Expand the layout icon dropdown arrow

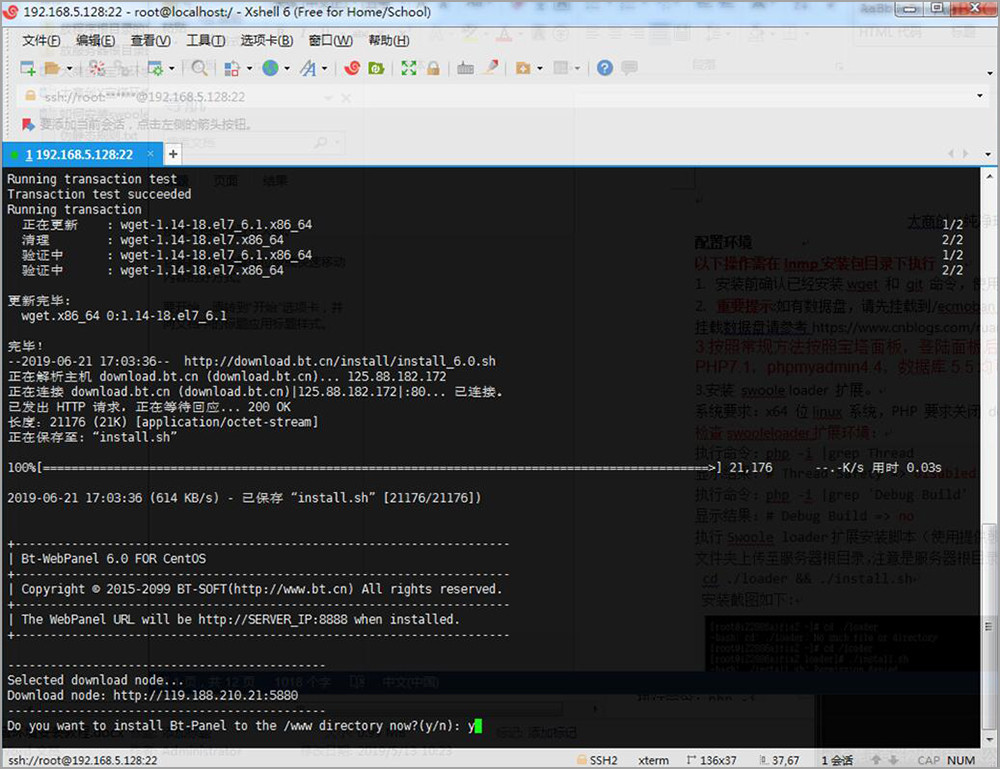pyautogui.click(x=577, y=68)
